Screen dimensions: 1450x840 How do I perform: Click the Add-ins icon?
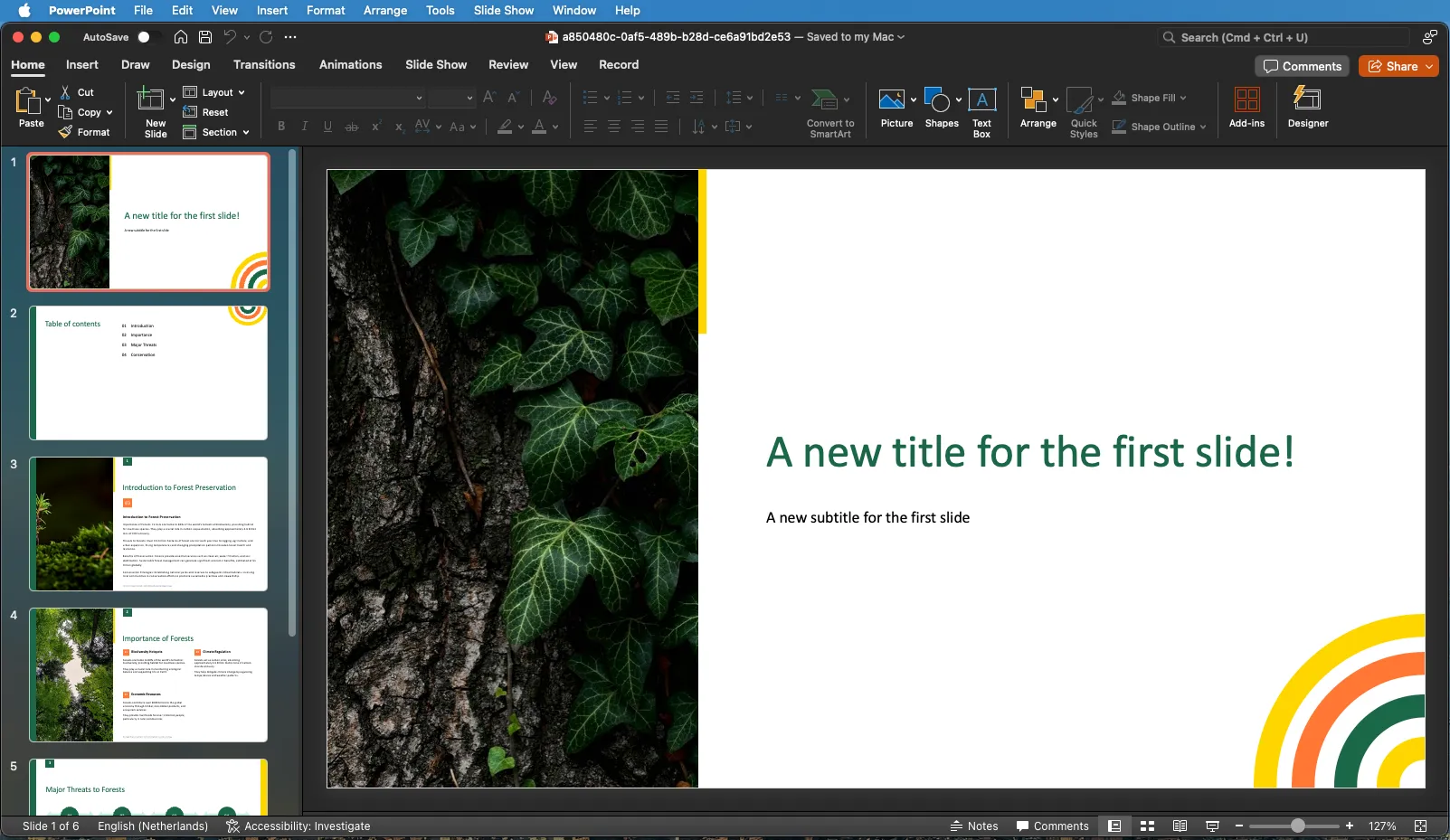tap(1246, 108)
